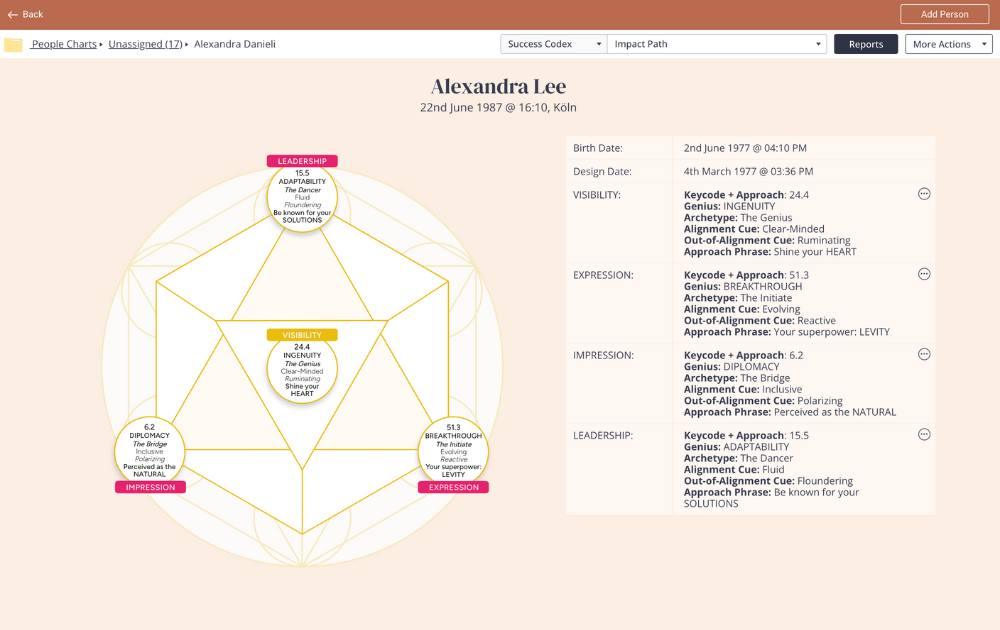Image resolution: width=1000 pixels, height=630 pixels.
Task: Go to People Charts breadcrumb
Action: click(64, 44)
